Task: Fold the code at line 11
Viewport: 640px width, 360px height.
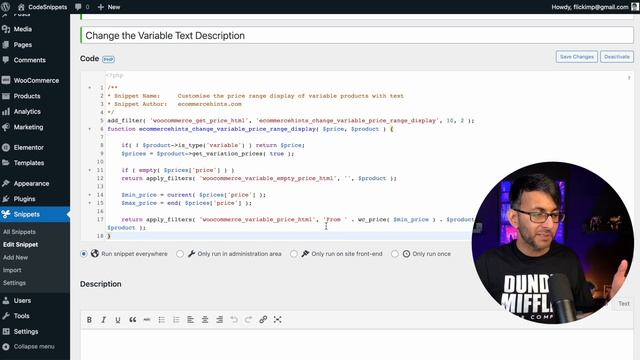Action: point(90,170)
